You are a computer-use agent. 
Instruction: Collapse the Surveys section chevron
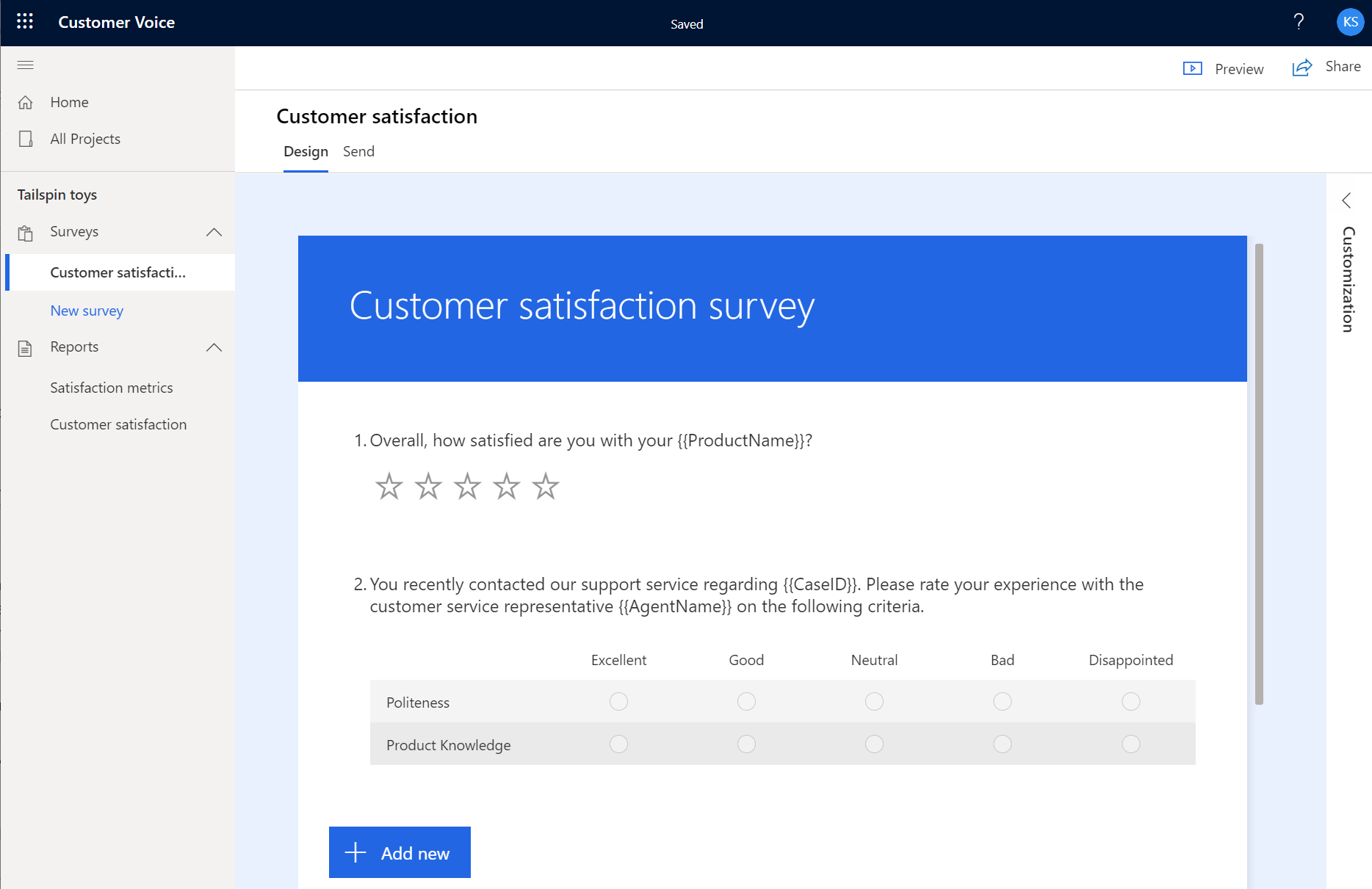click(x=214, y=232)
